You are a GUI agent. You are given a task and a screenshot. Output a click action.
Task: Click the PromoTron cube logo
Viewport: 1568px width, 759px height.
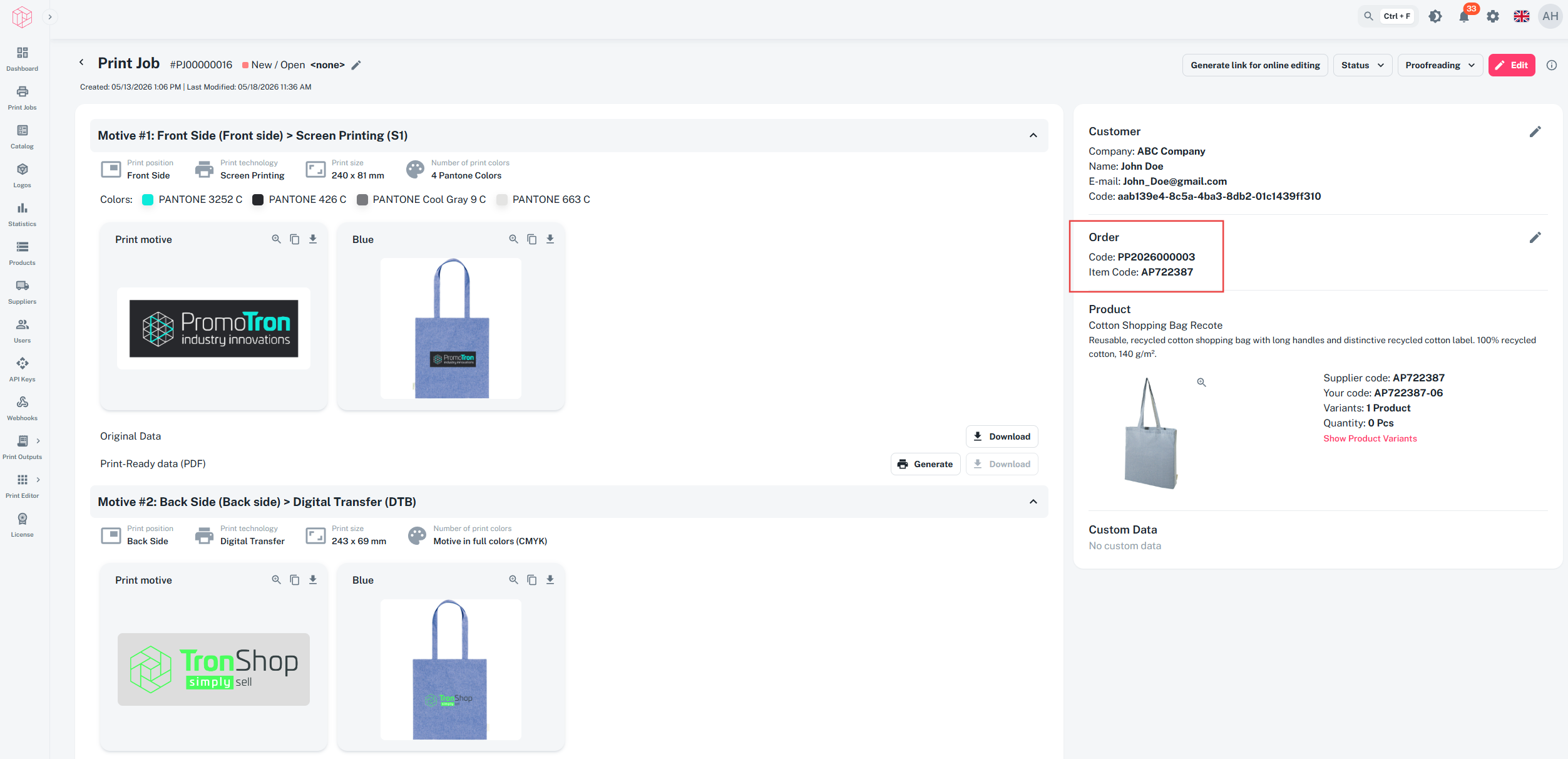coord(22,17)
